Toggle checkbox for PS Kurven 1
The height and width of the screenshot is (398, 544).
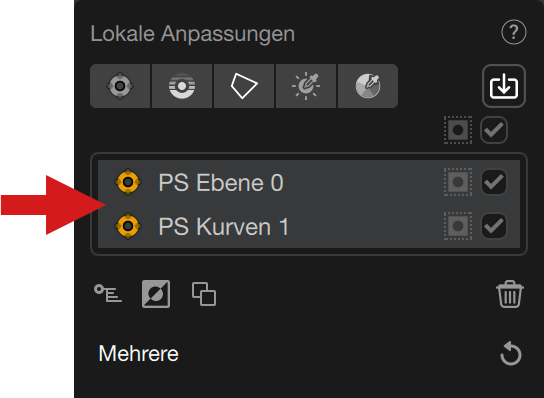[494, 226]
